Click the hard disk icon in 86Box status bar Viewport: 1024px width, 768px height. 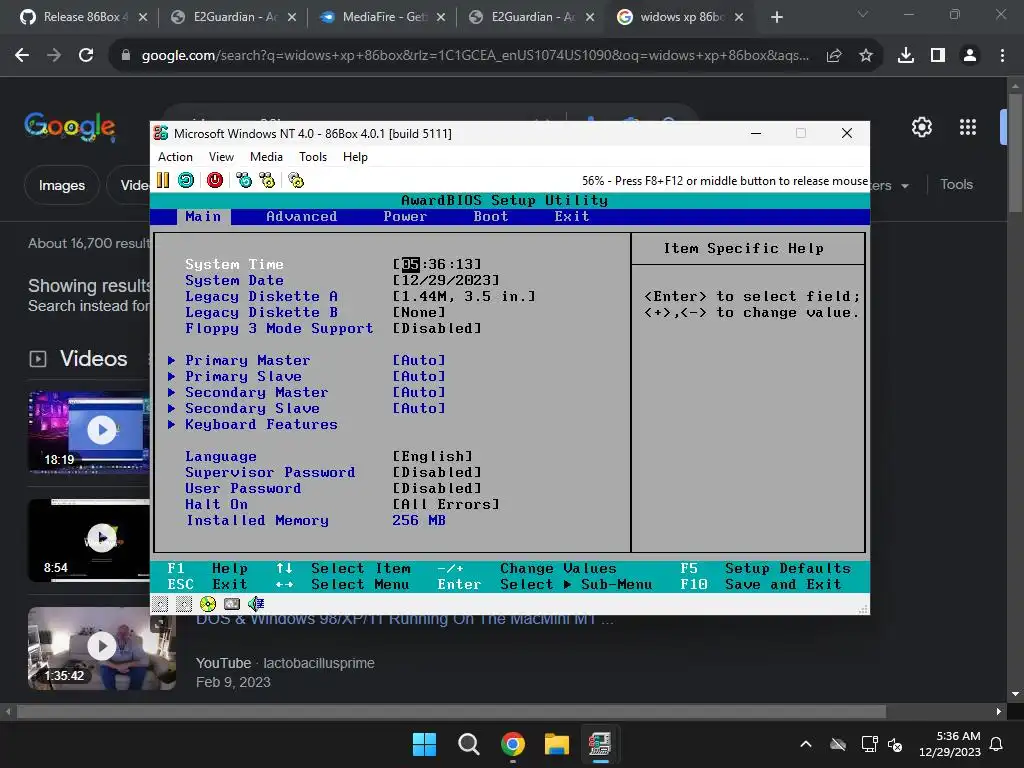pyautogui.click(x=232, y=604)
